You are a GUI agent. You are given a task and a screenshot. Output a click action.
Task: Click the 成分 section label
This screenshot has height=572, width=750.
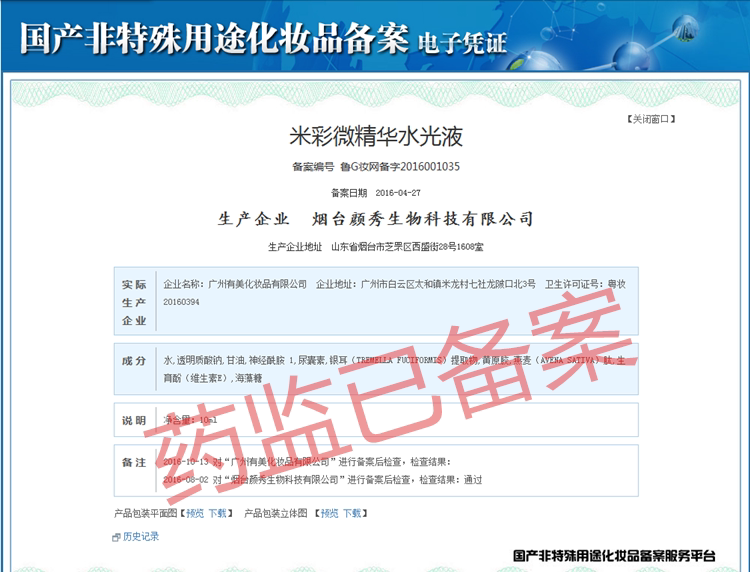[x=134, y=361]
